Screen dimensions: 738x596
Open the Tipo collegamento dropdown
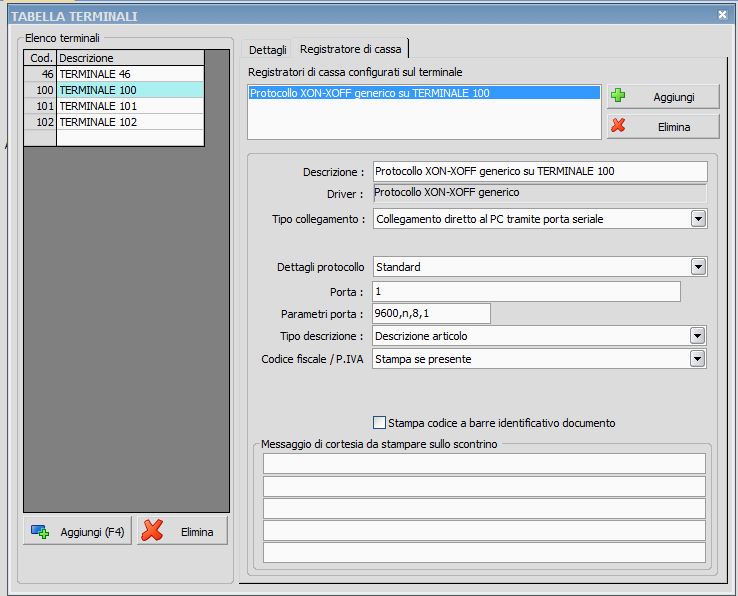[698, 219]
